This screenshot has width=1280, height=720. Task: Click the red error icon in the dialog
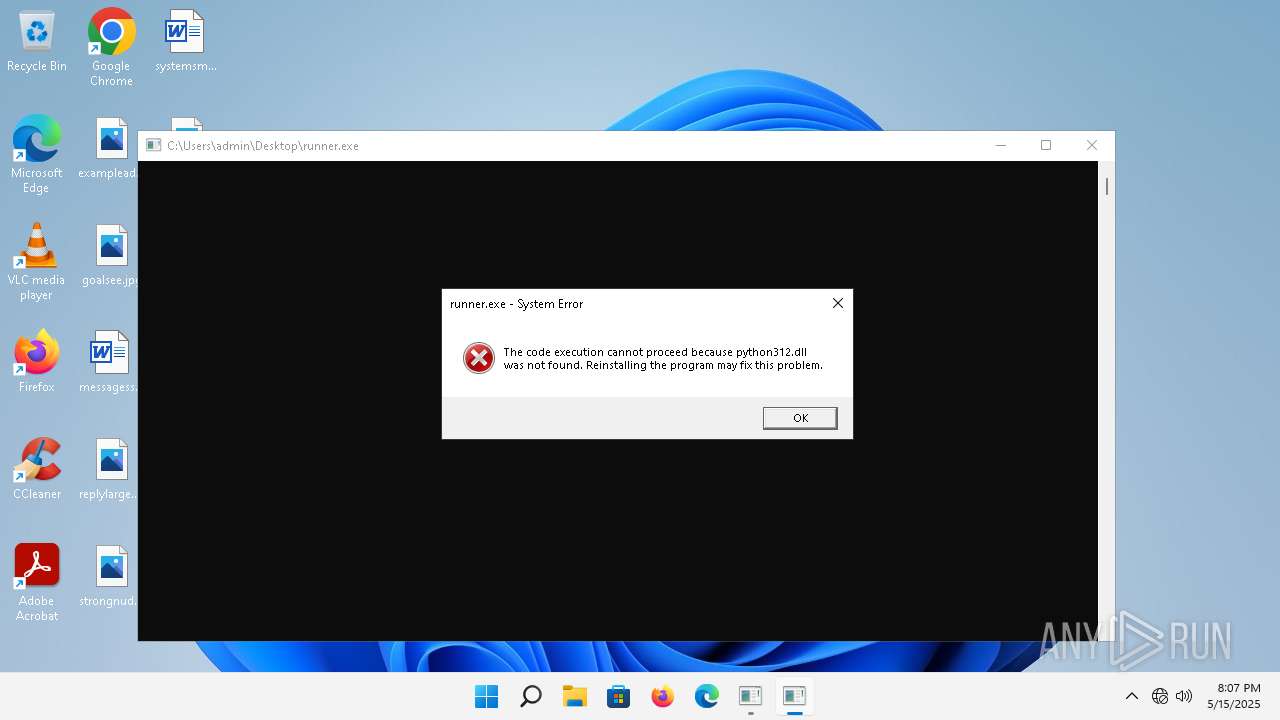[x=479, y=358]
